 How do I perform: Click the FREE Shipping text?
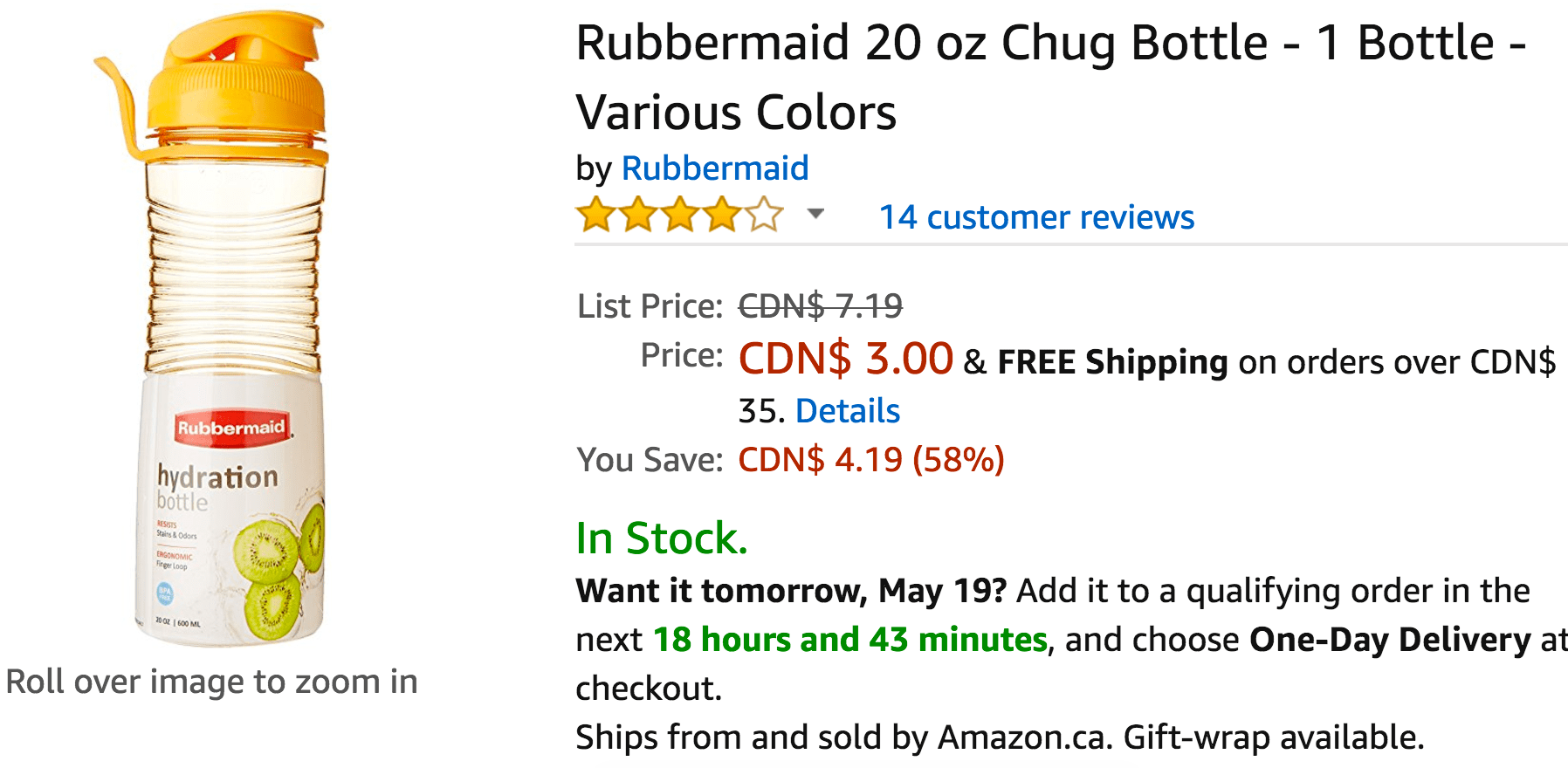(x=1112, y=362)
